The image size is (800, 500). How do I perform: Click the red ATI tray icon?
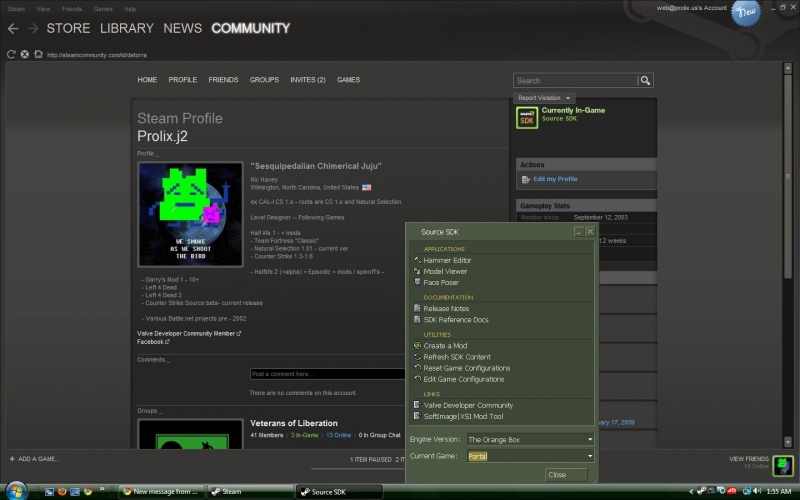[x=732, y=491]
